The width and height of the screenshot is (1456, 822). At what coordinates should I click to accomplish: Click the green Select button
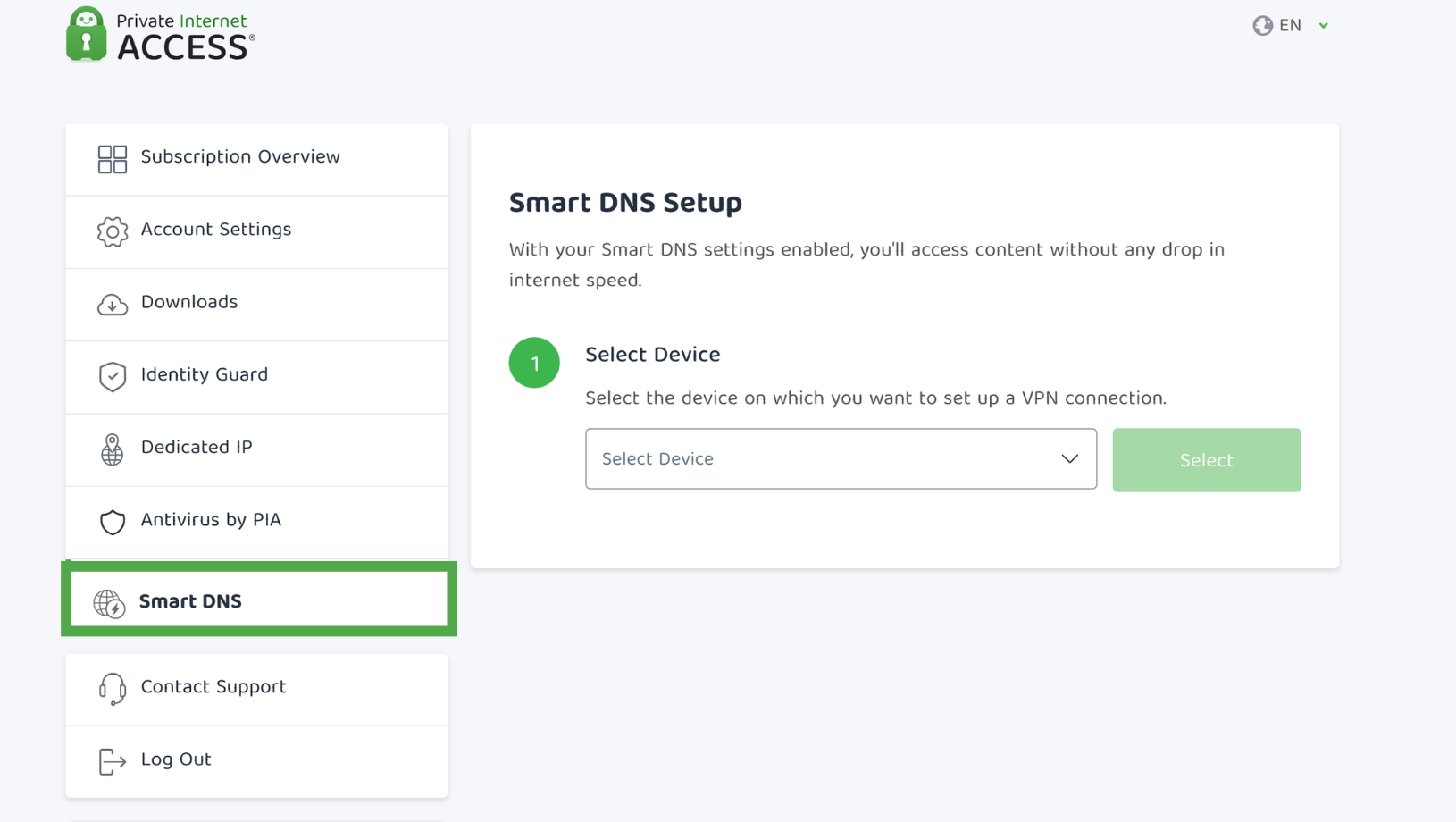click(1206, 460)
